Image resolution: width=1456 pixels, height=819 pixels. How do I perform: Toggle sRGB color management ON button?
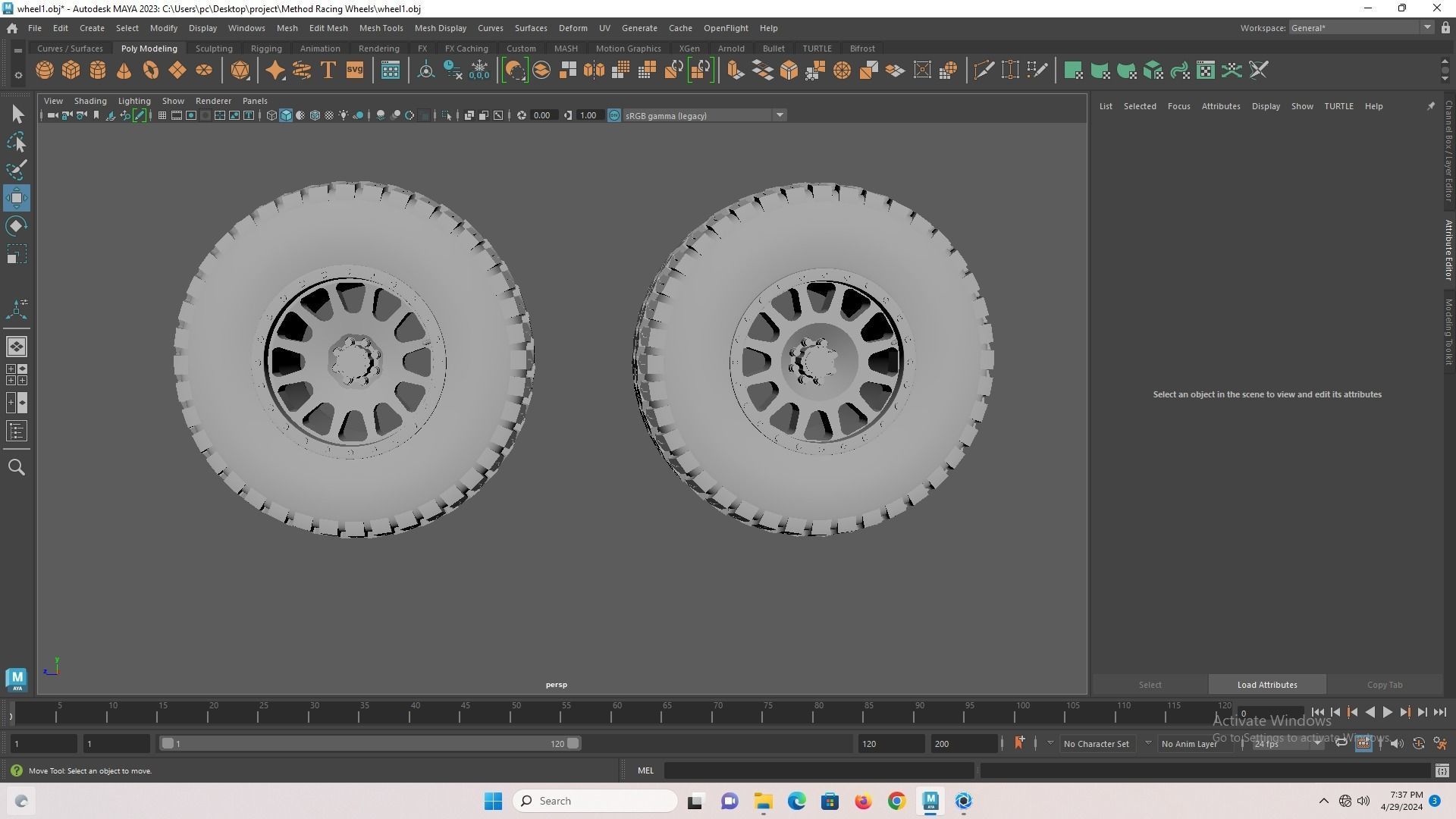pos(614,115)
